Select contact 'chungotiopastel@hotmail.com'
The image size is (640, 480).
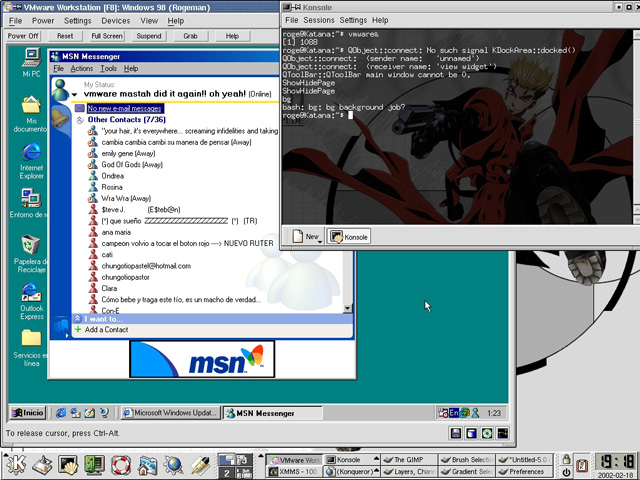pyautogui.click(x=146, y=266)
